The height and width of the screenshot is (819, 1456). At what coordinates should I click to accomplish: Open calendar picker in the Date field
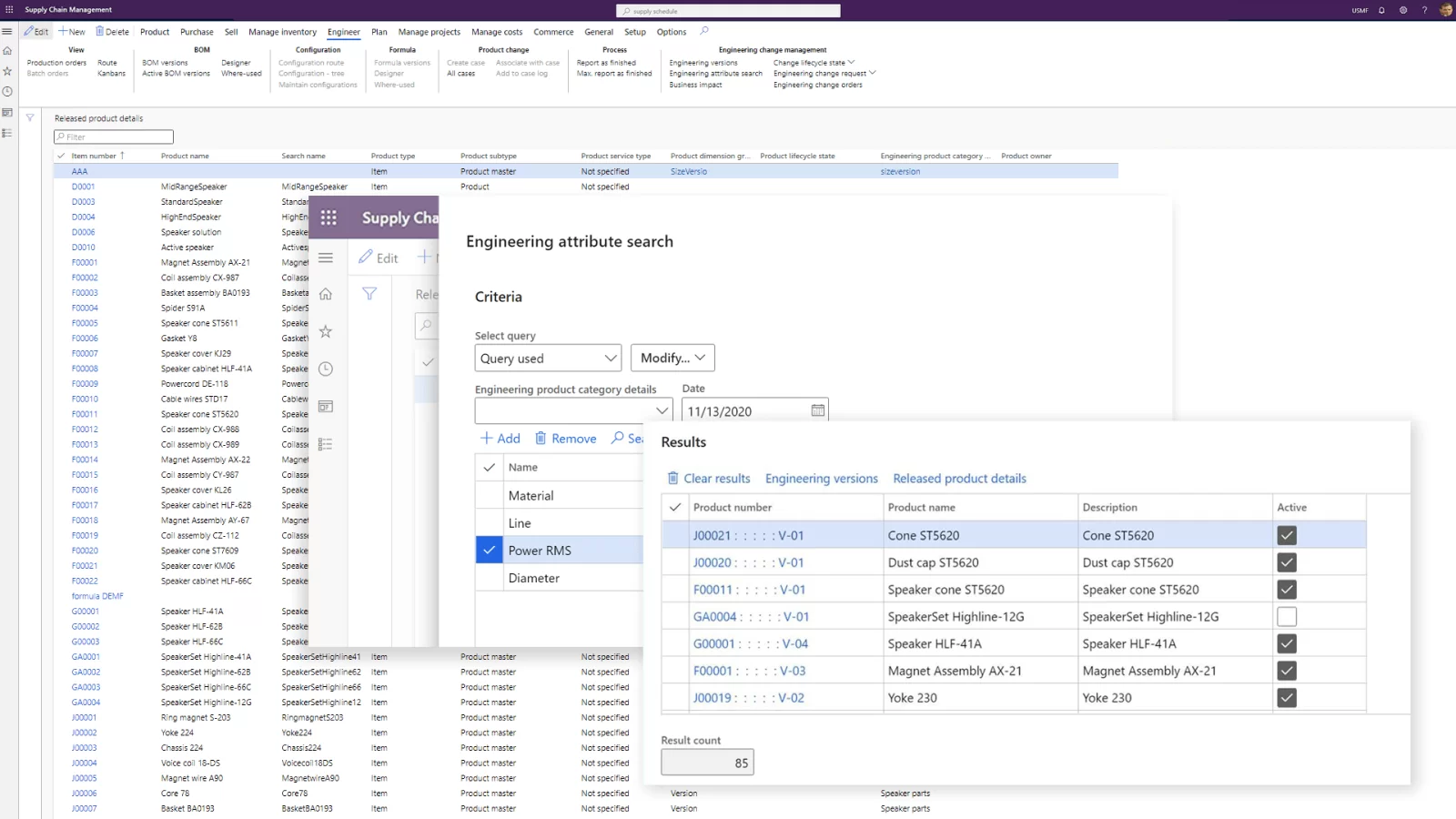pos(817,411)
